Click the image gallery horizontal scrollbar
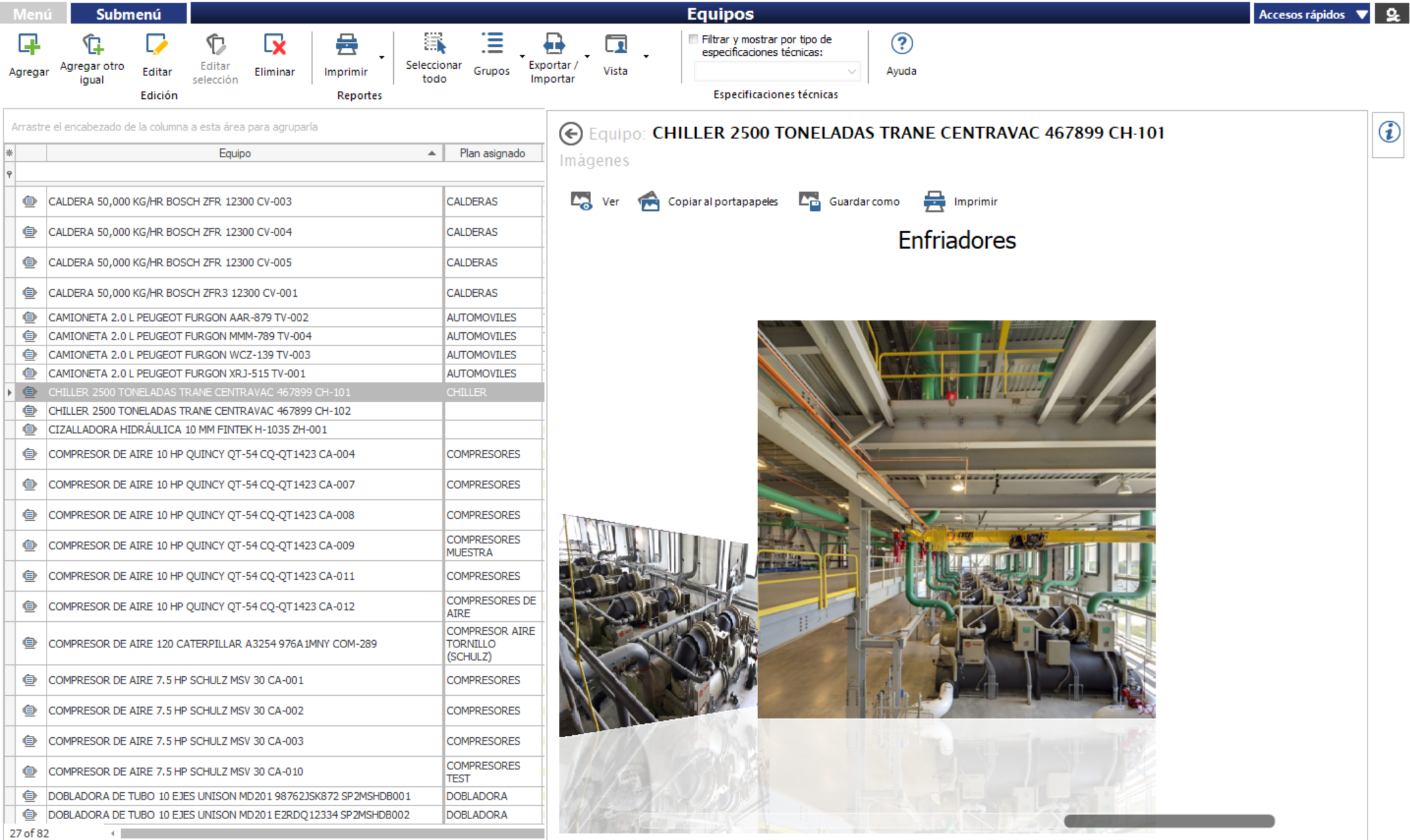 1170,821
